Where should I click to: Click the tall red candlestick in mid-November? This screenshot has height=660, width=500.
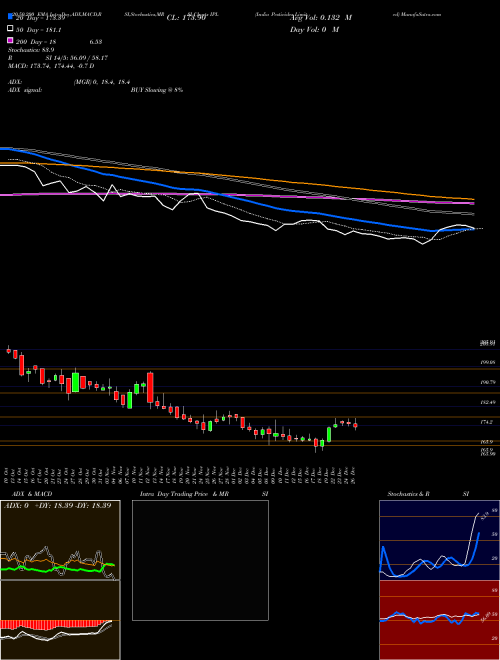point(150,388)
